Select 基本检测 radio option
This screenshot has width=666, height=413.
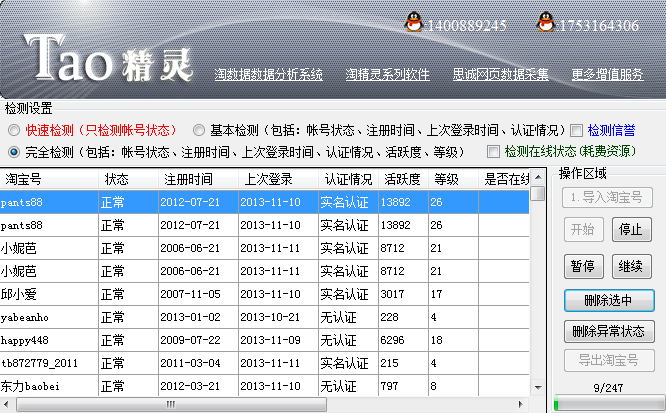pos(199,130)
